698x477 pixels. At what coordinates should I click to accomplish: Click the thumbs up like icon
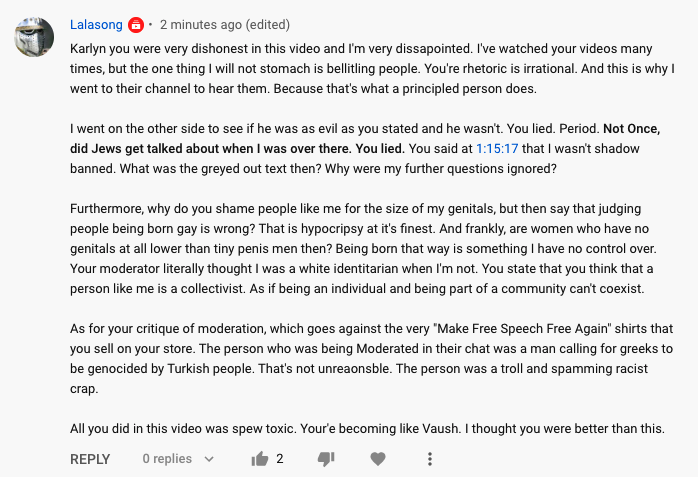point(260,459)
